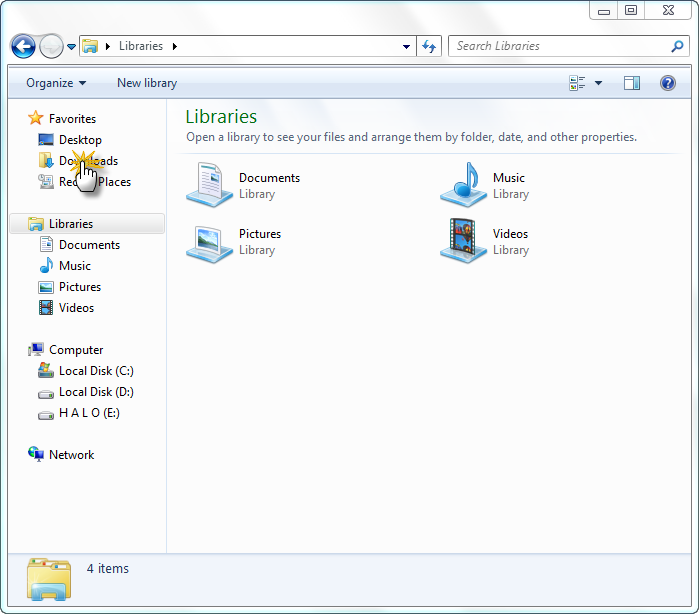
Task: Click the Help question mark icon
Action: (x=668, y=83)
